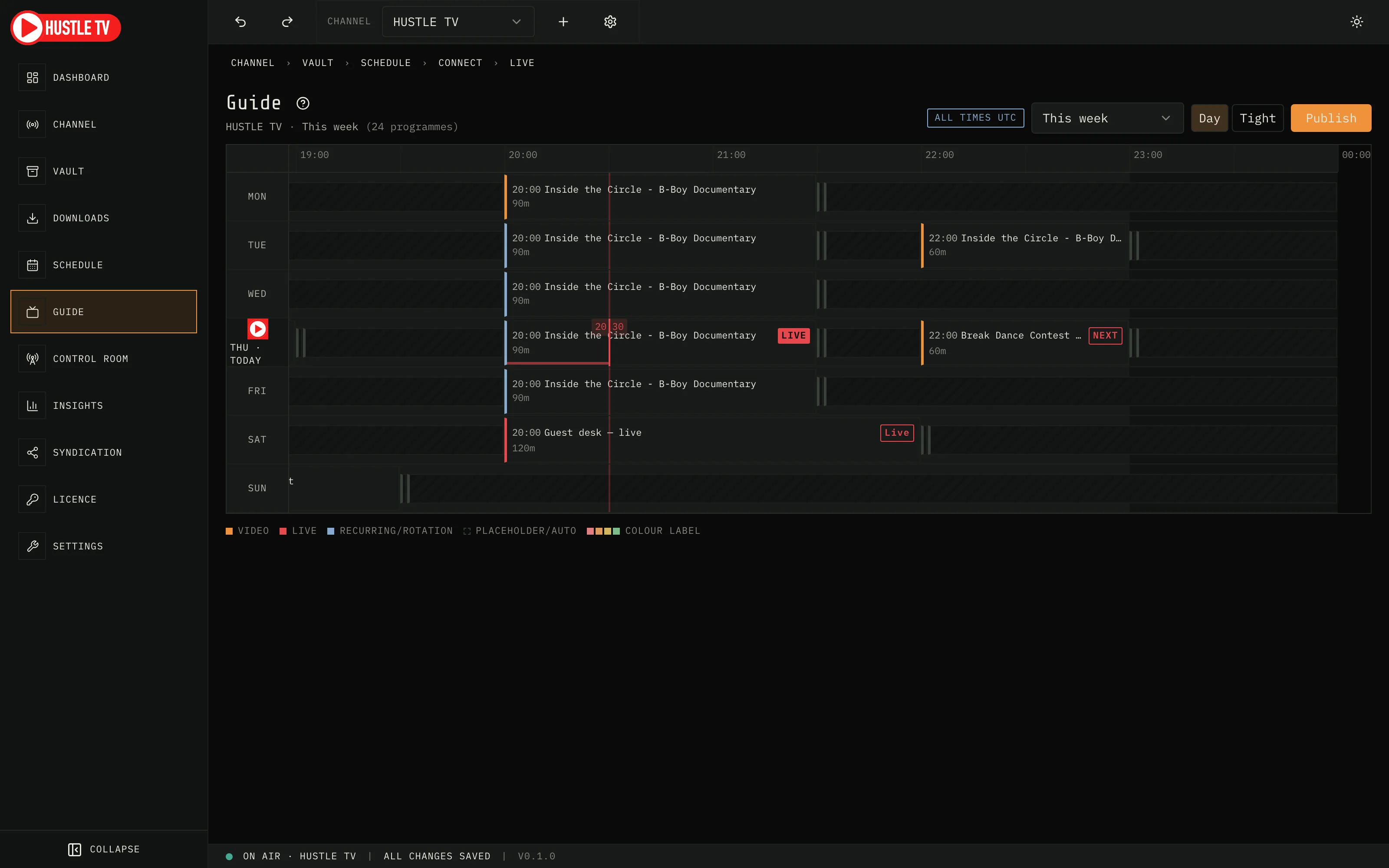This screenshot has height=868, width=1389.
Task: Click the green On Air status dot
Action: [x=229, y=857]
